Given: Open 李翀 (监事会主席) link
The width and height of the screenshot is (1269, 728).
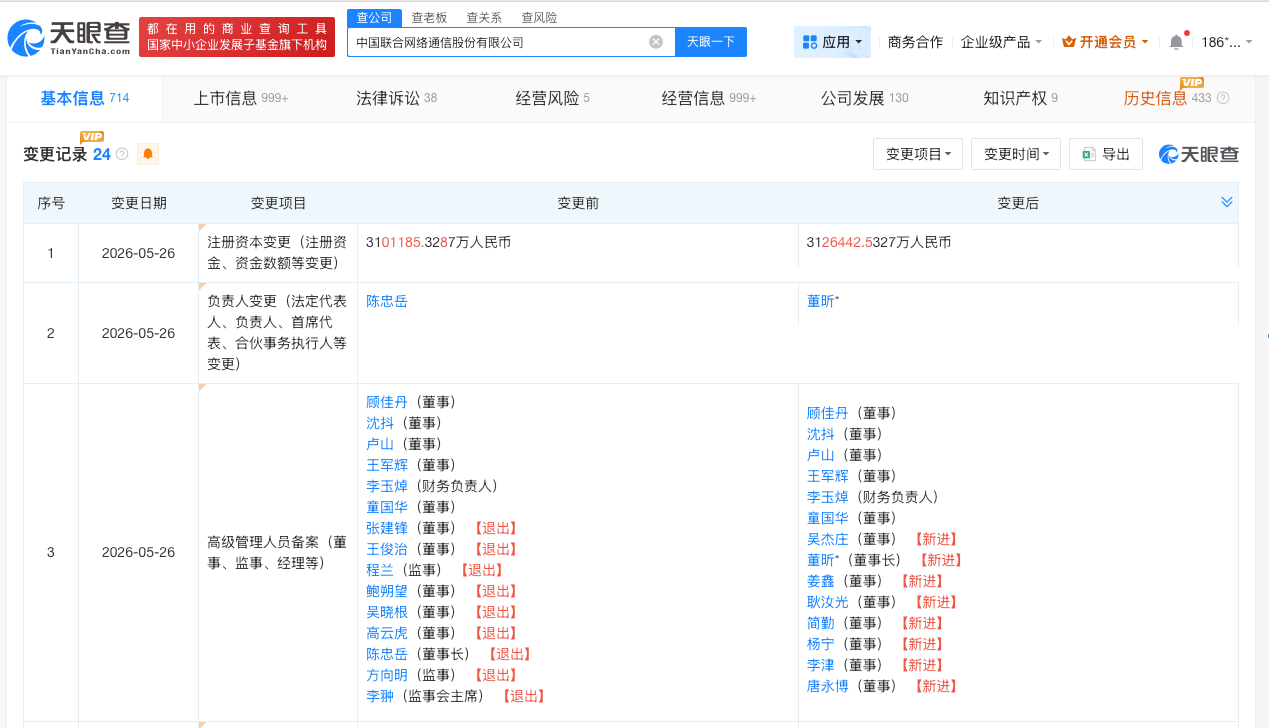Looking at the screenshot, I should [x=380, y=696].
